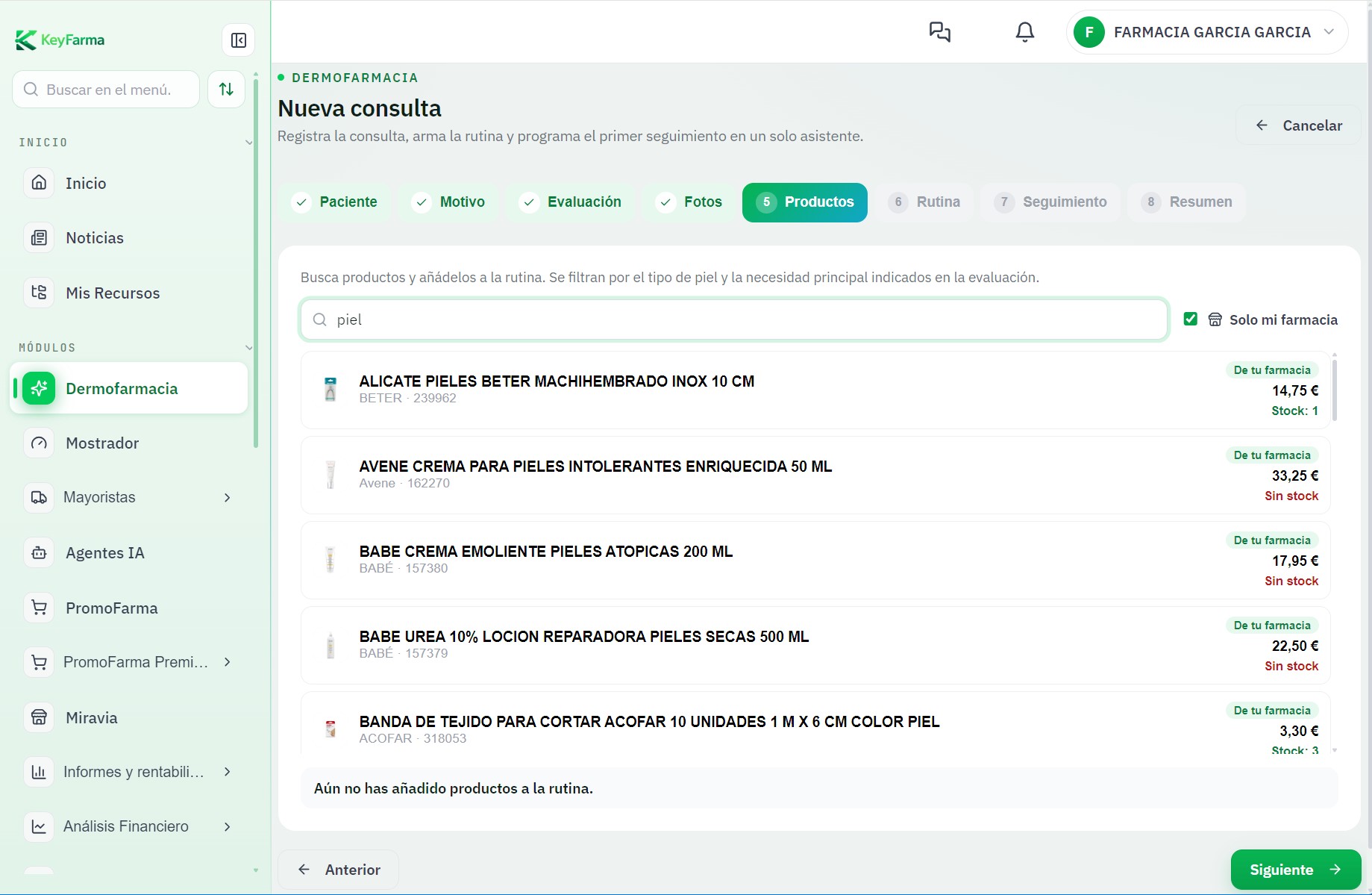Image resolution: width=1372 pixels, height=895 pixels.
Task: Continue with the Siguiente button
Action: 1296,870
